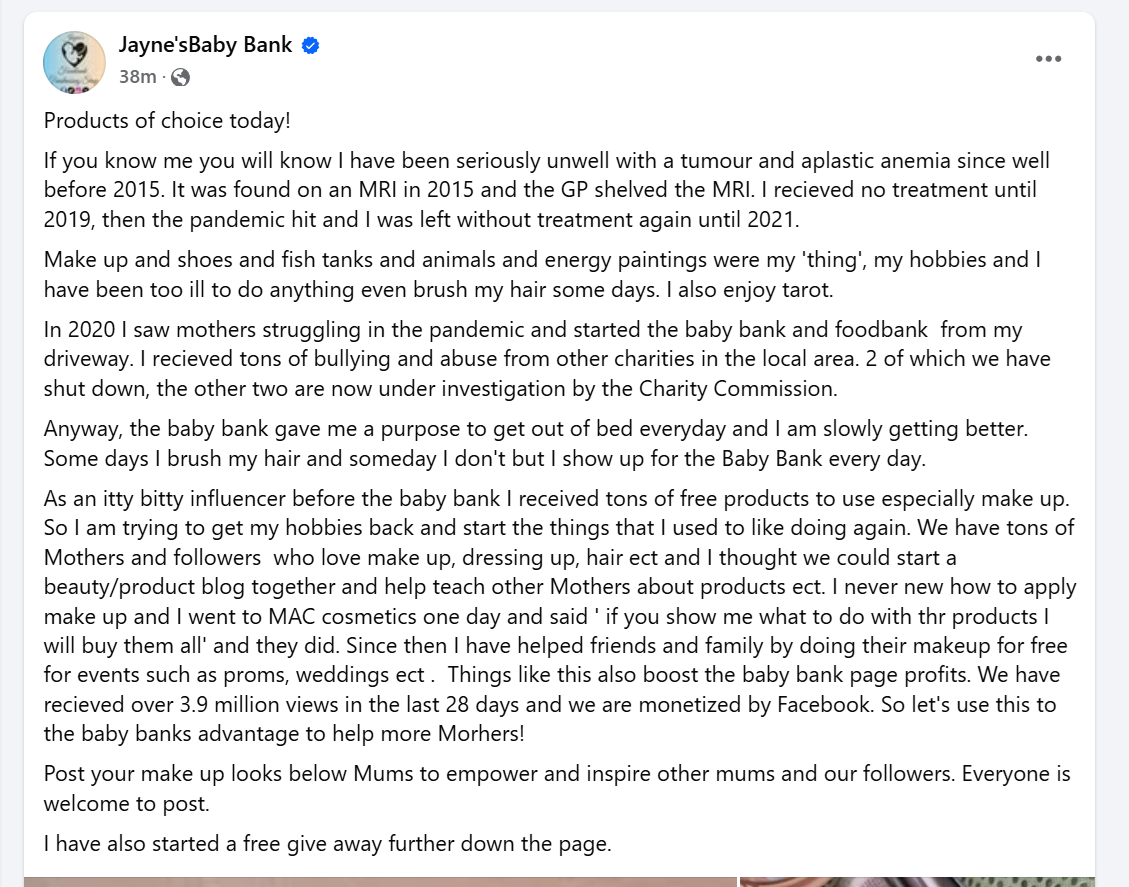The image size is (1129, 887).
Task: Open the Jayne'sBaby Bank page name link
Action: tap(205, 45)
